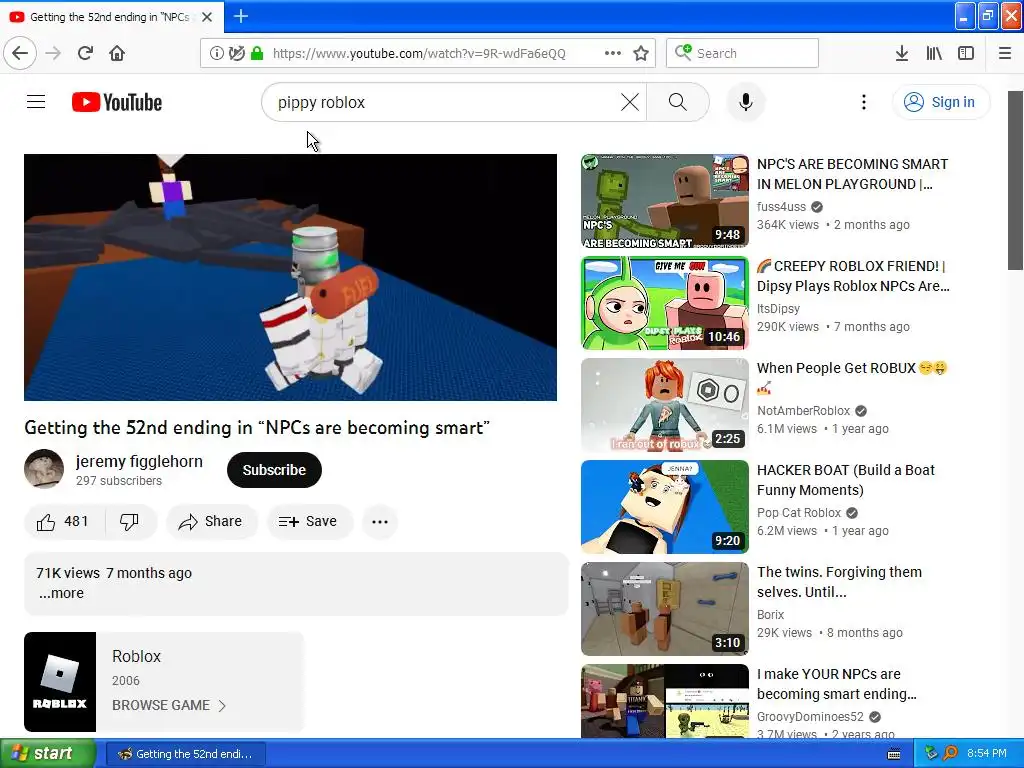The width and height of the screenshot is (1024, 768).
Task: Clear the YouTube search query
Action: coord(630,102)
